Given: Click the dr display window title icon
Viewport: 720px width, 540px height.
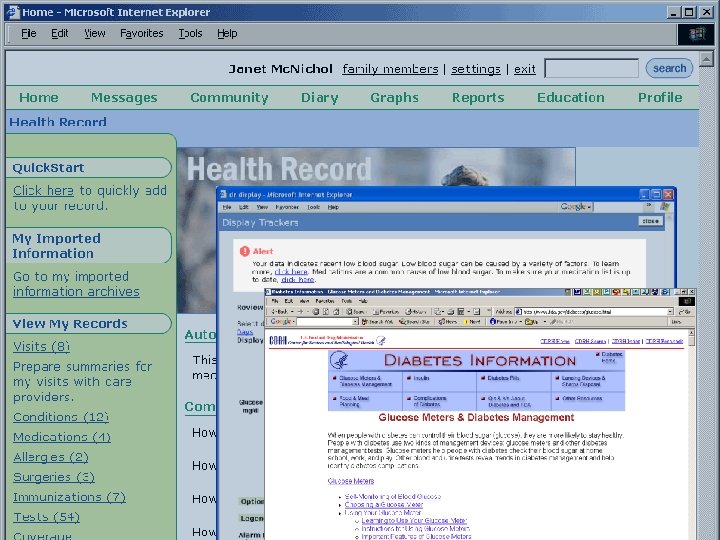Looking at the screenshot, I should 224,194.
